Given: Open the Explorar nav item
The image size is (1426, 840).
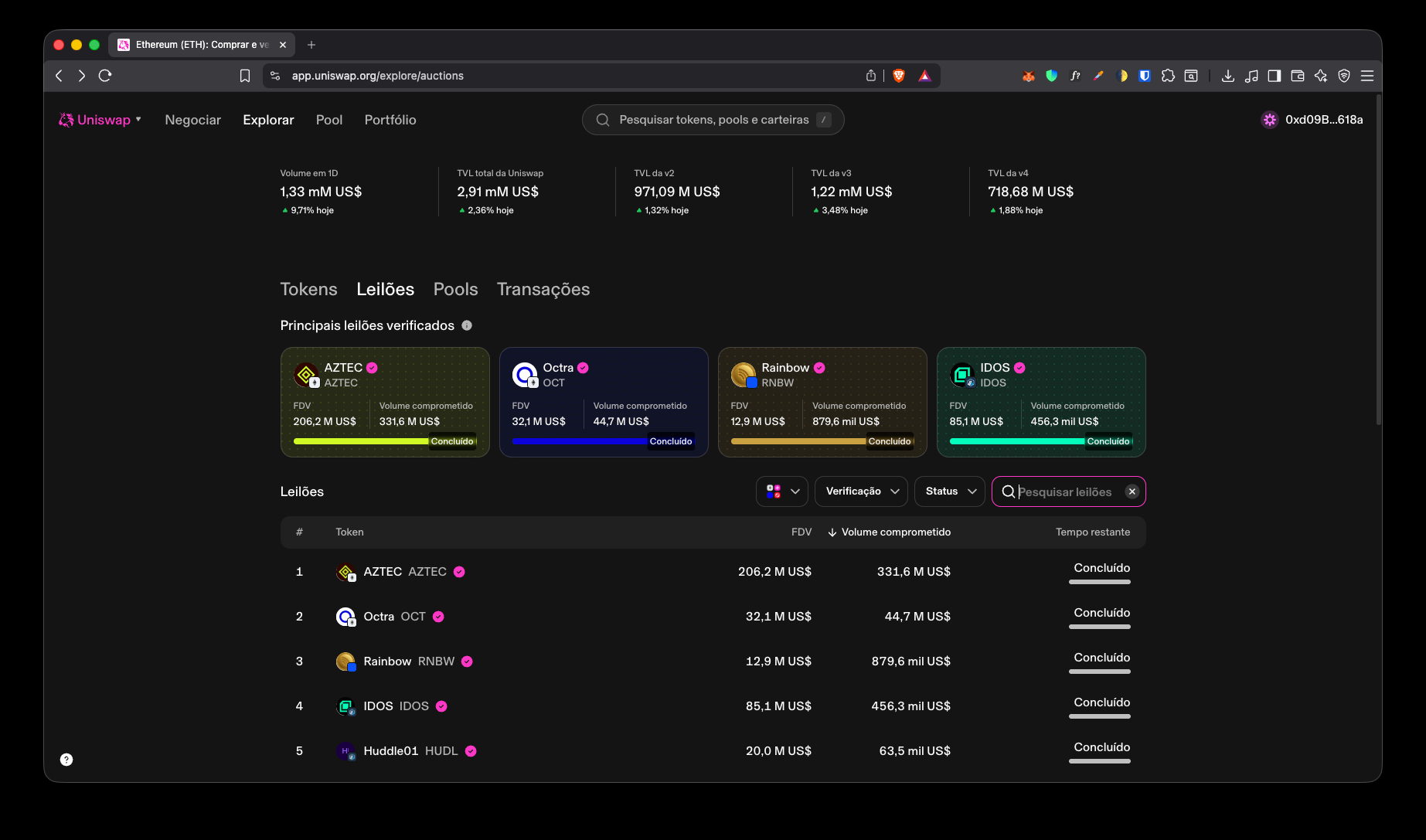Looking at the screenshot, I should click(268, 120).
